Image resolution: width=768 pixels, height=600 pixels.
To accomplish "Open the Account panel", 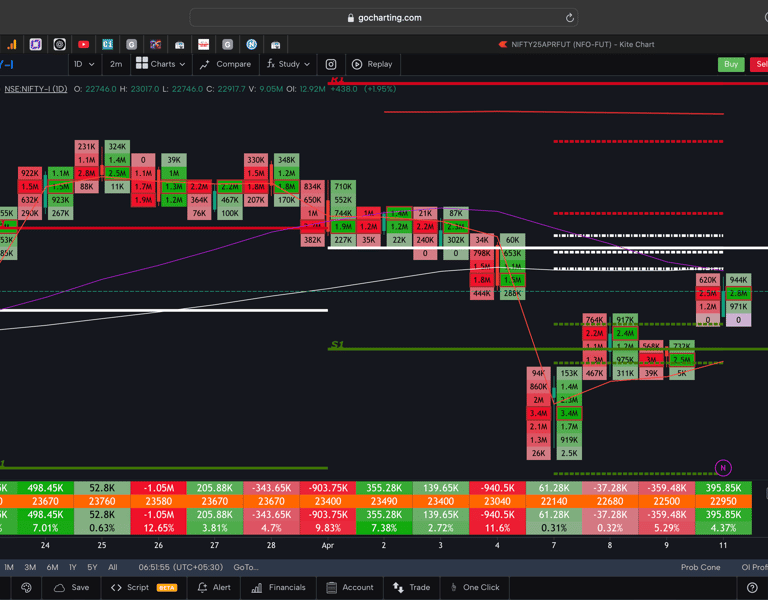I will (x=350, y=588).
